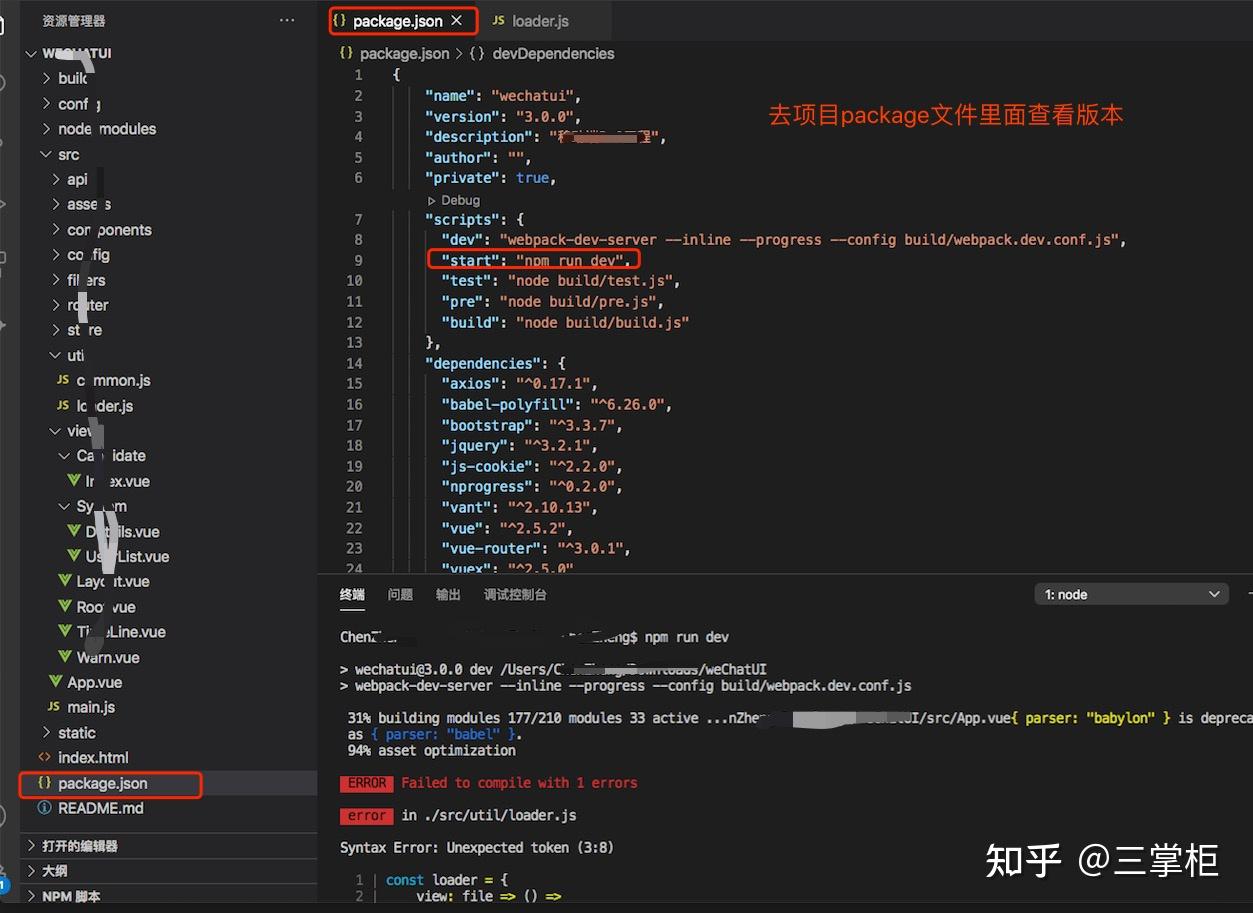Open the "1: node" terminal selector dropdown
1253x913 pixels.
click(1131, 593)
